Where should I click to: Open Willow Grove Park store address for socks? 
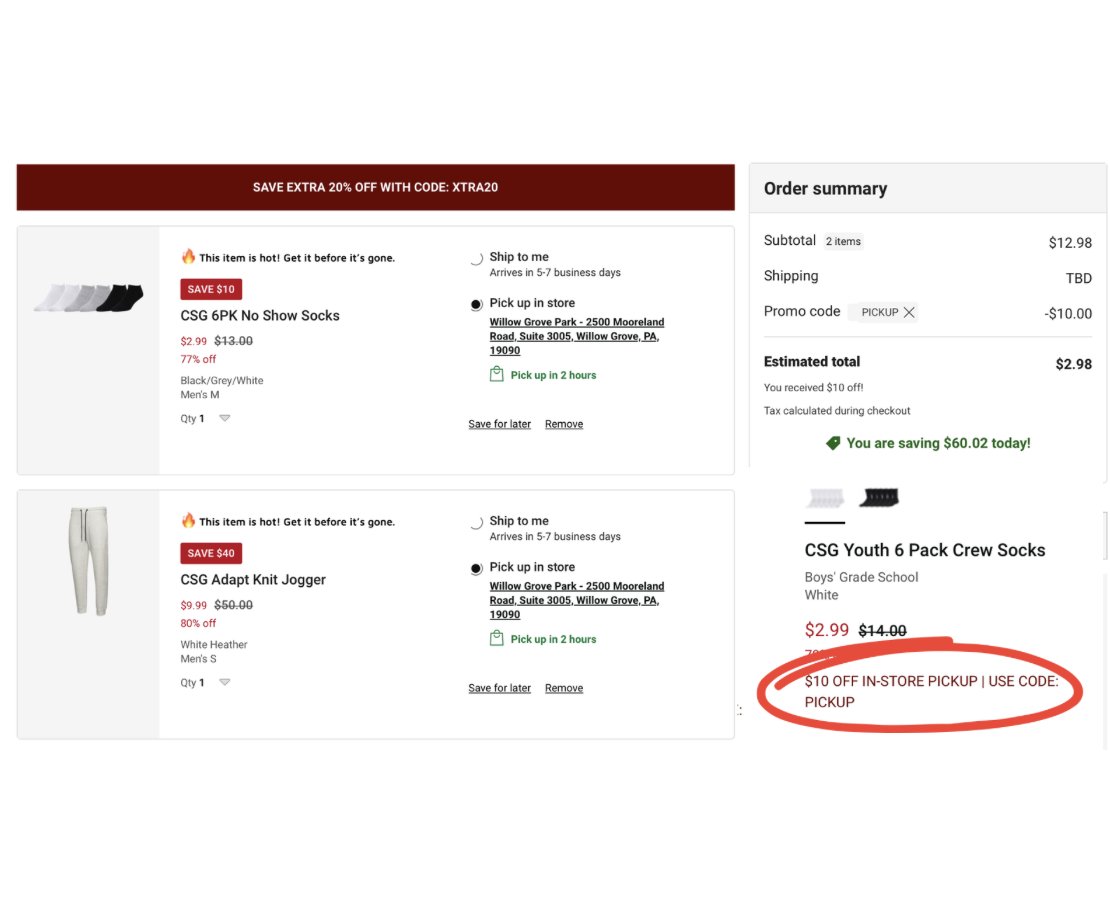(x=576, y=336)
